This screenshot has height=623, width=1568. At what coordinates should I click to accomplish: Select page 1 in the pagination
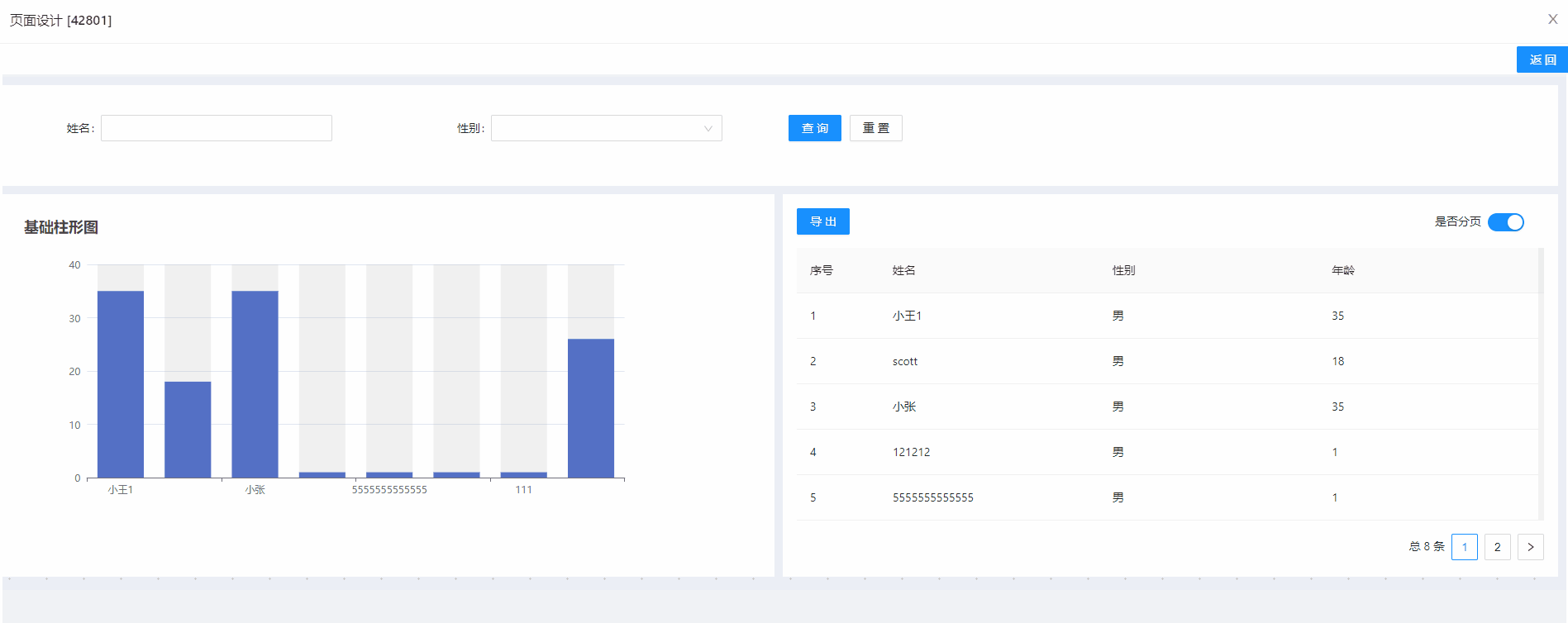(x=1464, y=547)
